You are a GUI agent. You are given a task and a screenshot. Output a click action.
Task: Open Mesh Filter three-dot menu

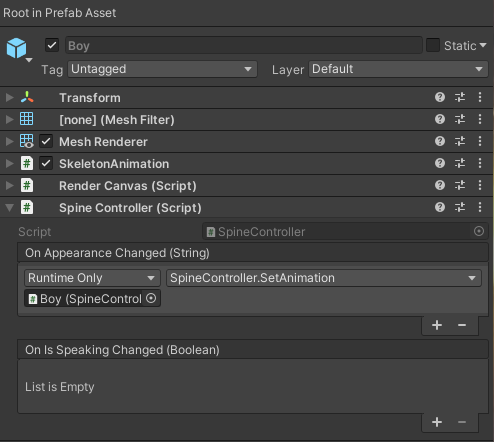480,119
